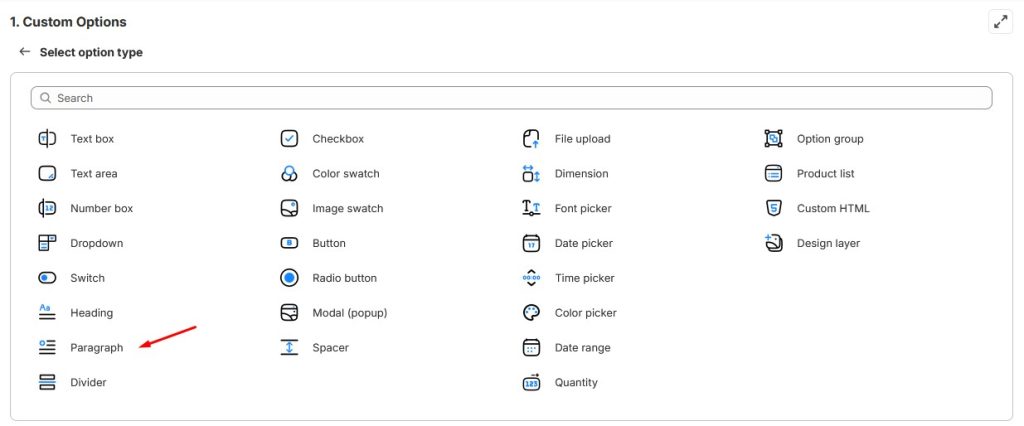Click the Search input field
This screenshot has width=1024, height=426.
(511, 98)
